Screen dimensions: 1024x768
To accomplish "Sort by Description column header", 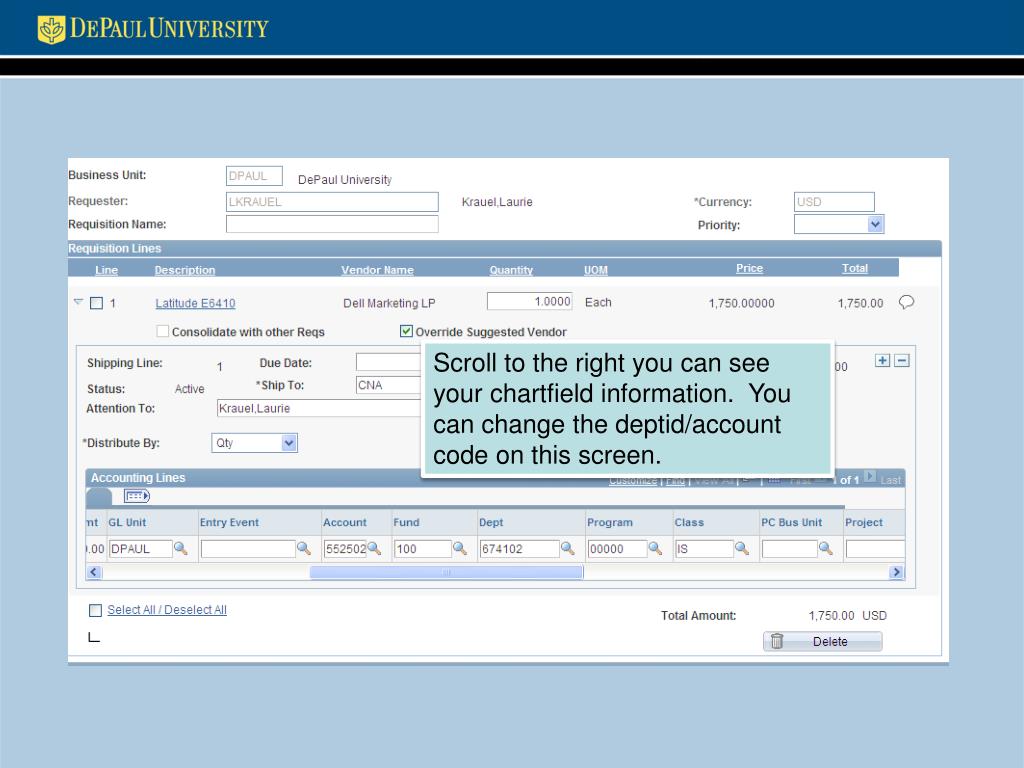I will pos(185,270).
